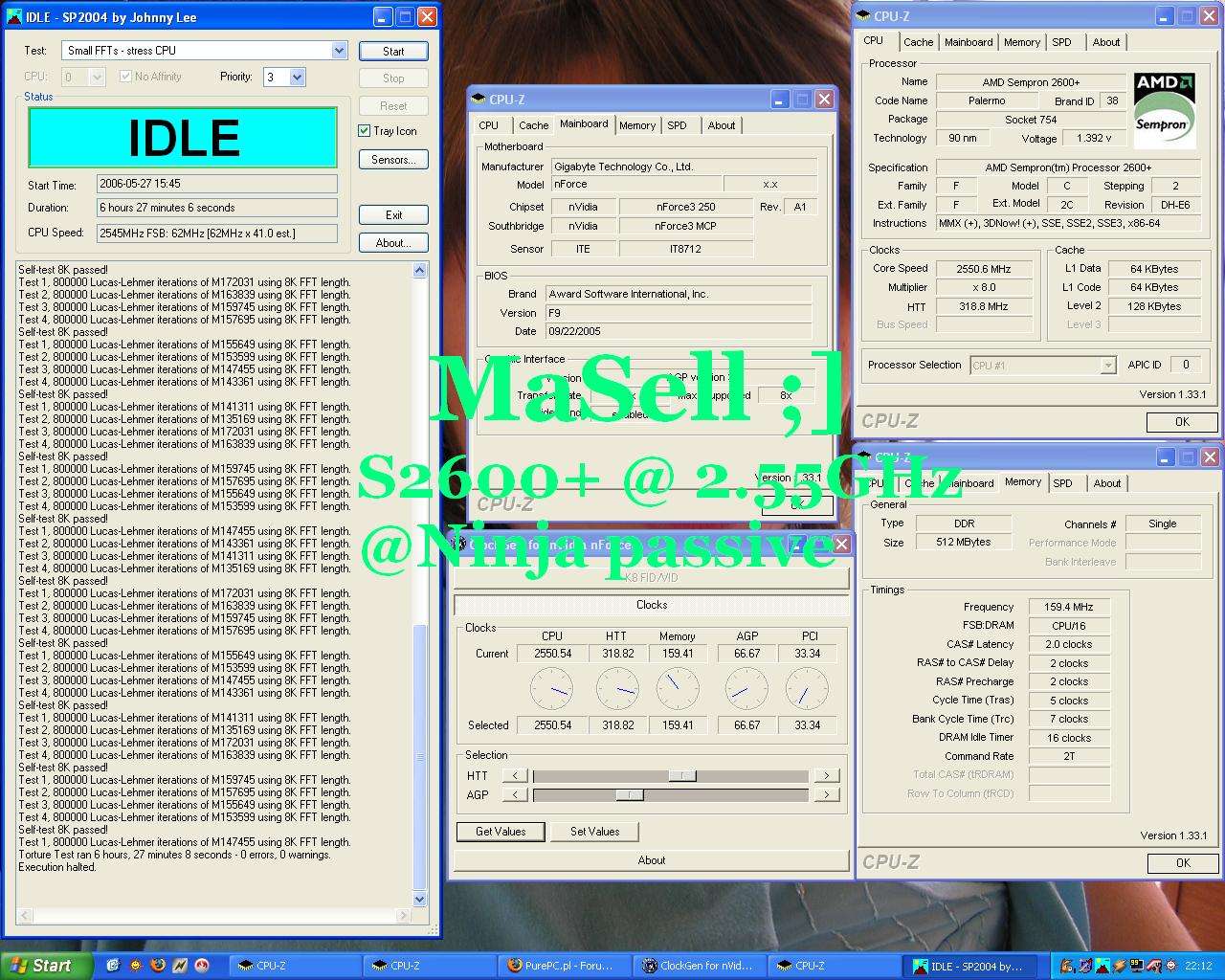The image size is (1225, 980).
Task: Open the CPU number dropdown in SP2004
Action: pos(96,78)
